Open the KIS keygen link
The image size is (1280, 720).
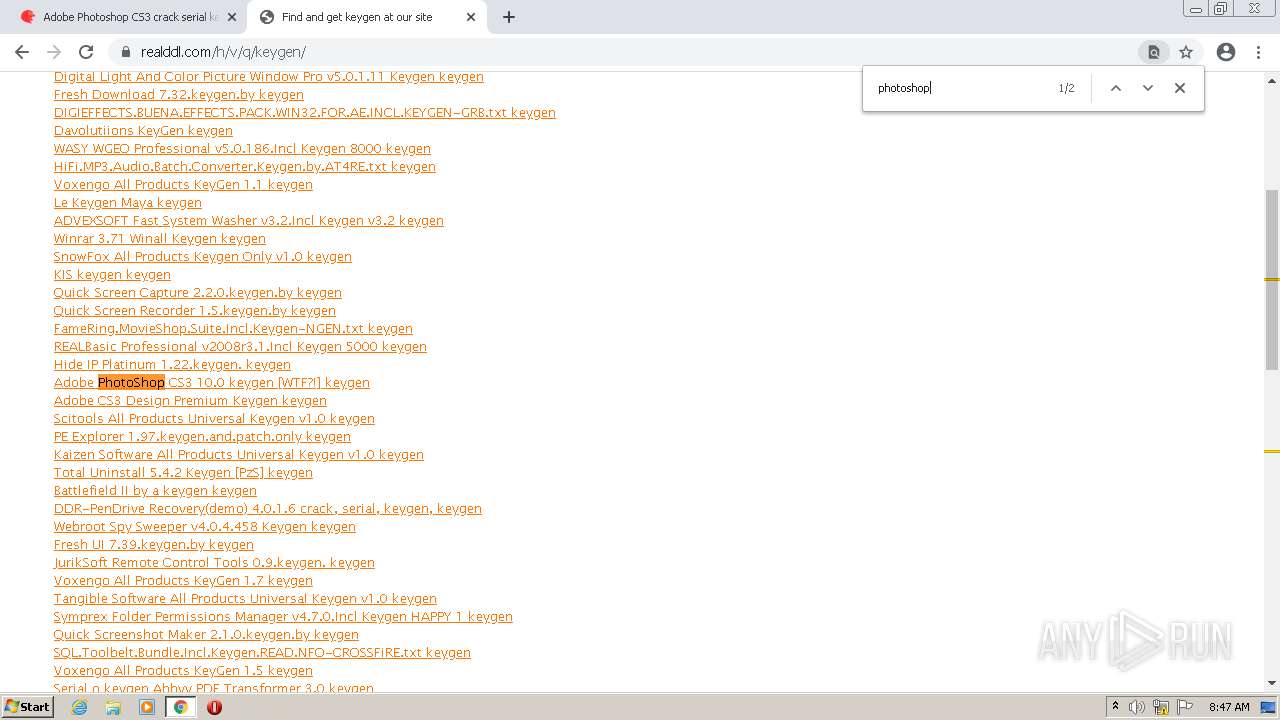click(x=112, y=275)
